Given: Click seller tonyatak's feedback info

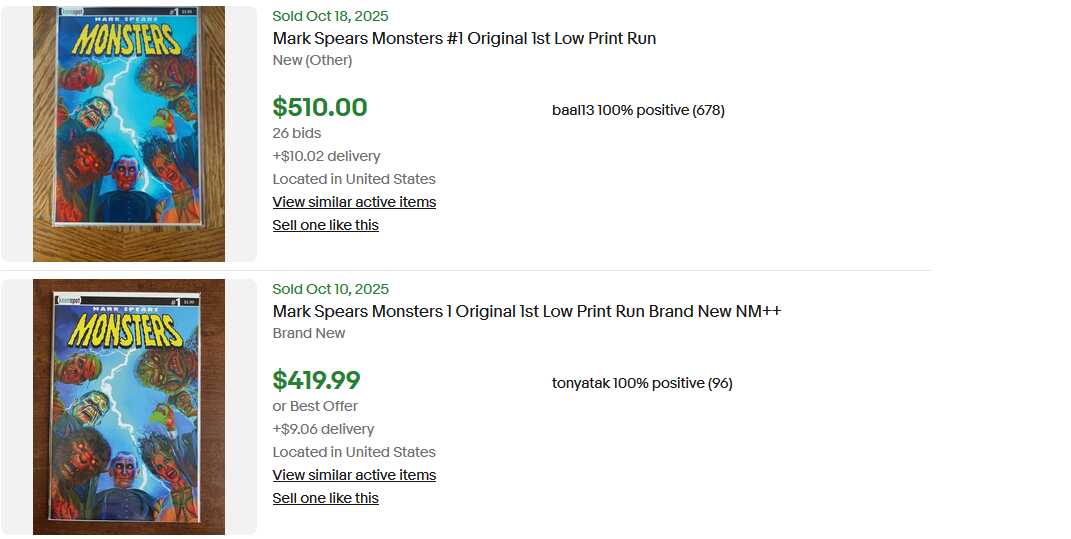Looking at the screenshot, I should point(642,383).
